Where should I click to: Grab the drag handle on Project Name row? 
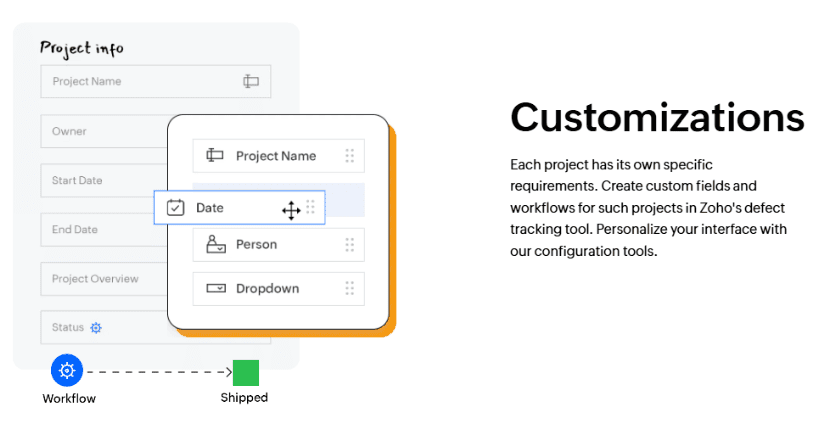tap(349, 156)
